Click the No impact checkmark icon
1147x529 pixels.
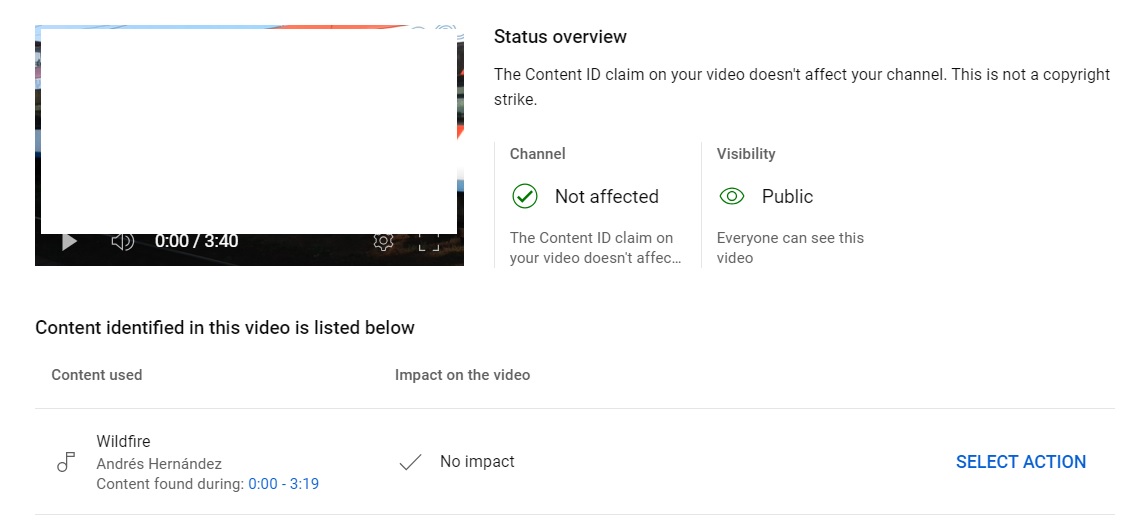click(410, 462)
